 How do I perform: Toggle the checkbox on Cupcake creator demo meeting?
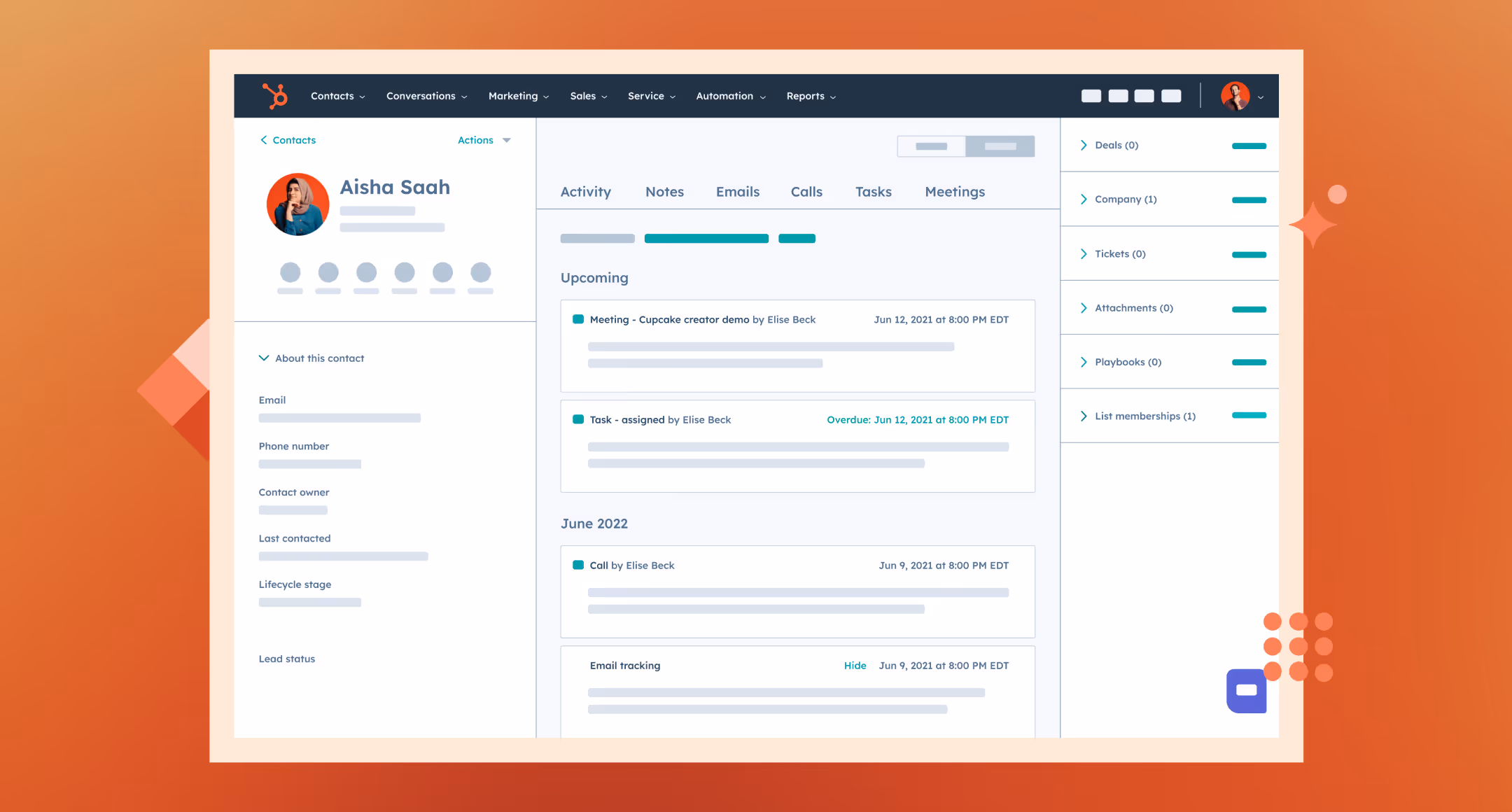tap(579, 318)
